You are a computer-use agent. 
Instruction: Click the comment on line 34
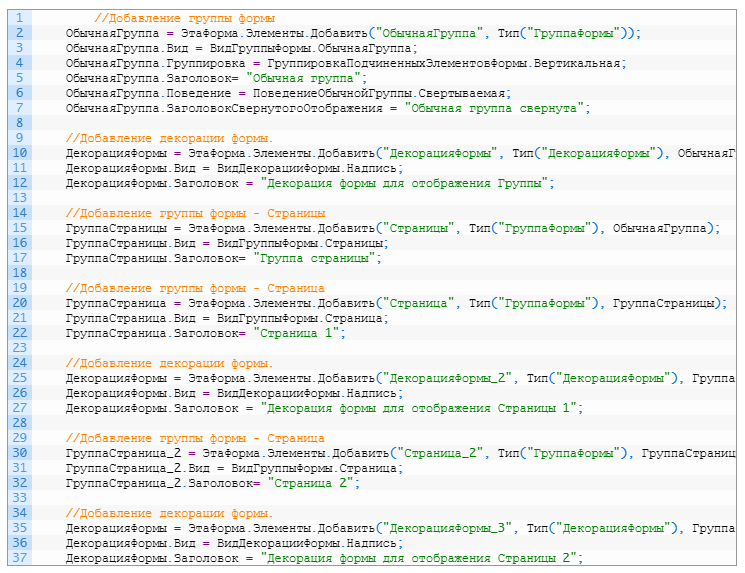point(170,514)
